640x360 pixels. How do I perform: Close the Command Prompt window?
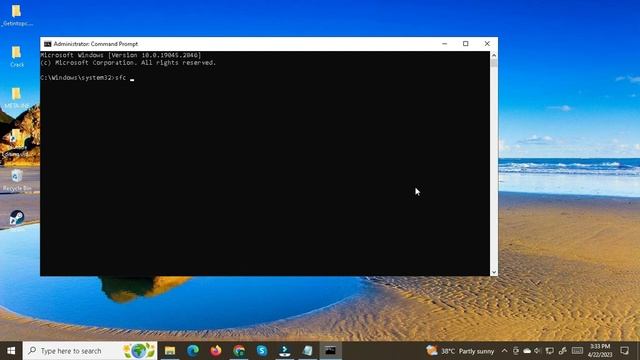pyautogui.click(x=487, y=44)
